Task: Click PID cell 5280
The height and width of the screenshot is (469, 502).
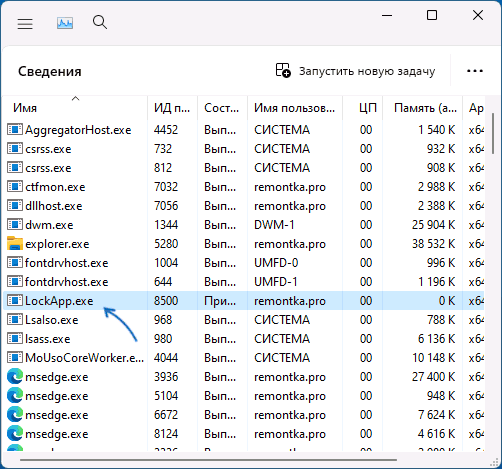Action: (166, 244)
